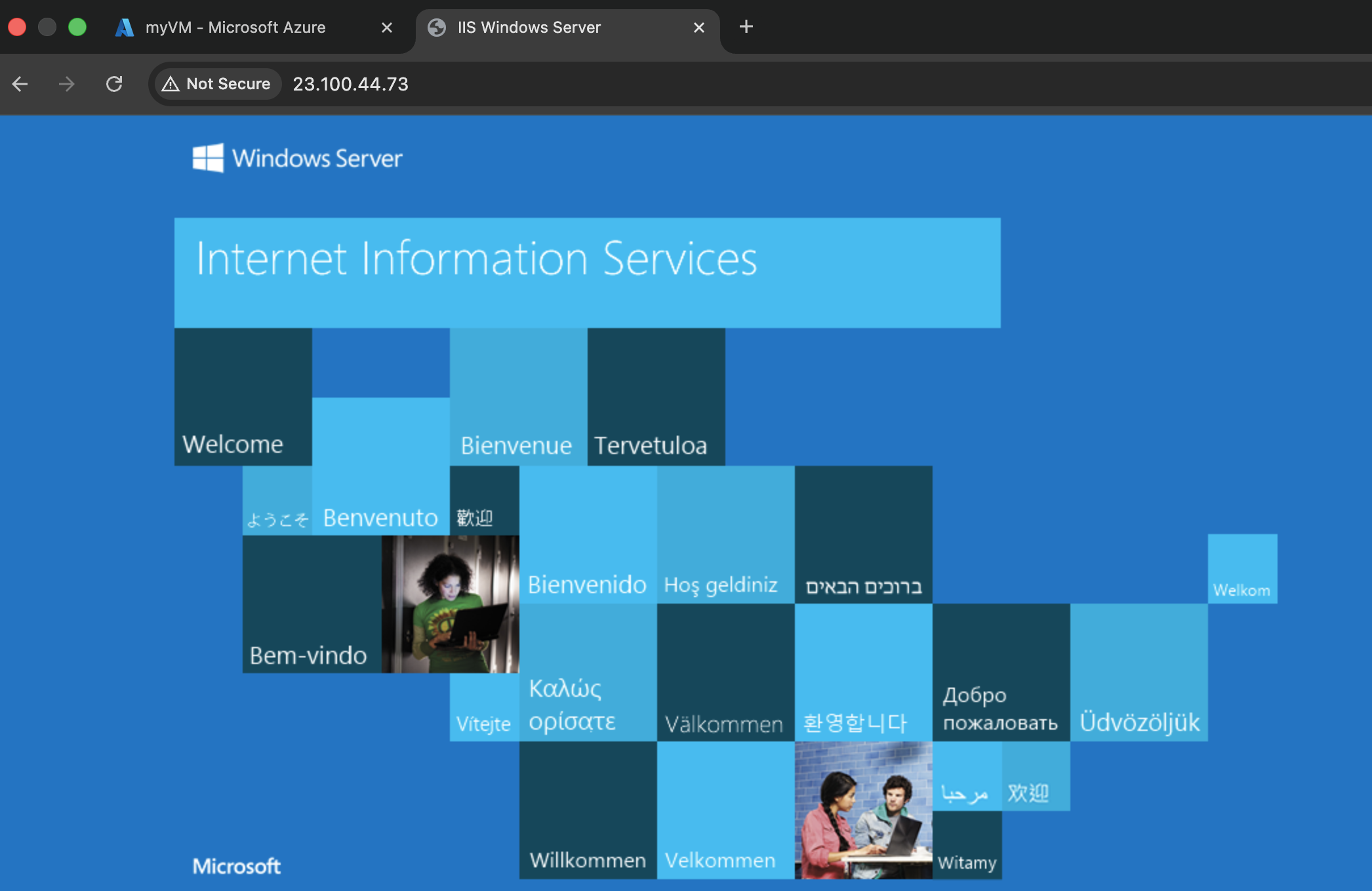This screenshot has width=1372, height=891.
Task: Click the photo of two people at laptop
Action: tap(864, 810)
